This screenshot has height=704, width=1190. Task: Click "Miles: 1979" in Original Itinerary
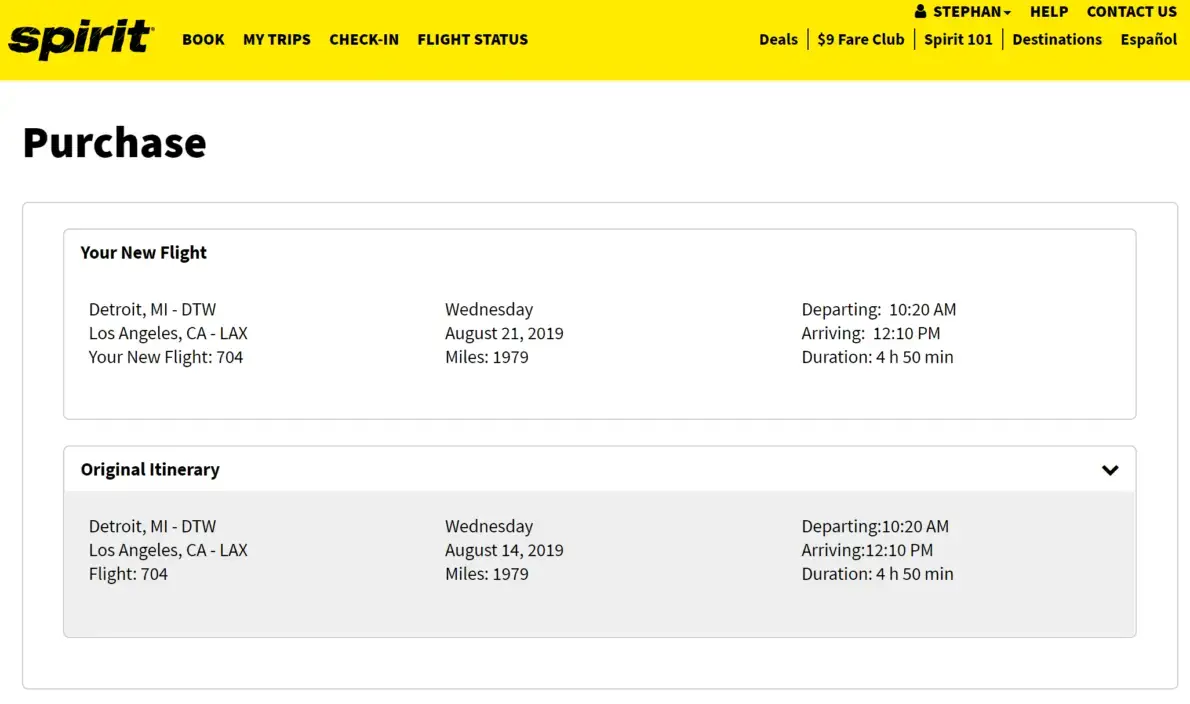click(x=486, y=574)
